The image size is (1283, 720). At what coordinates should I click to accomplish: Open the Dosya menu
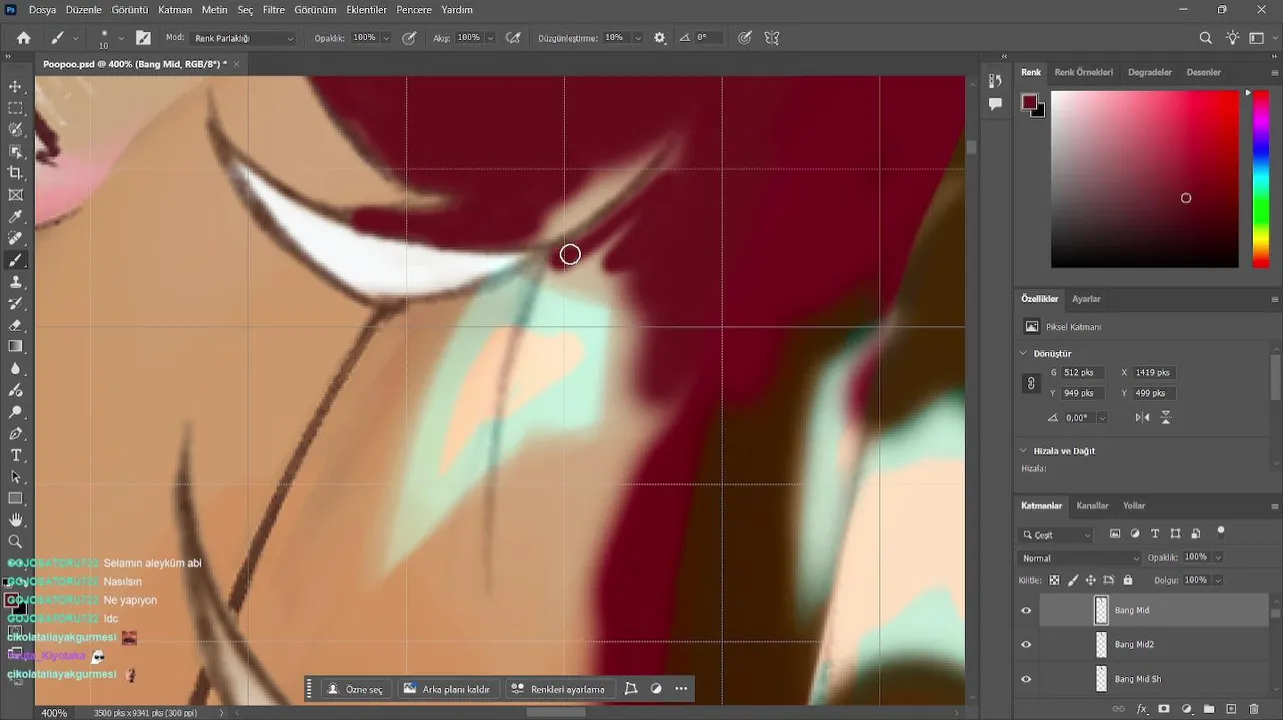(x=42, y=10)
